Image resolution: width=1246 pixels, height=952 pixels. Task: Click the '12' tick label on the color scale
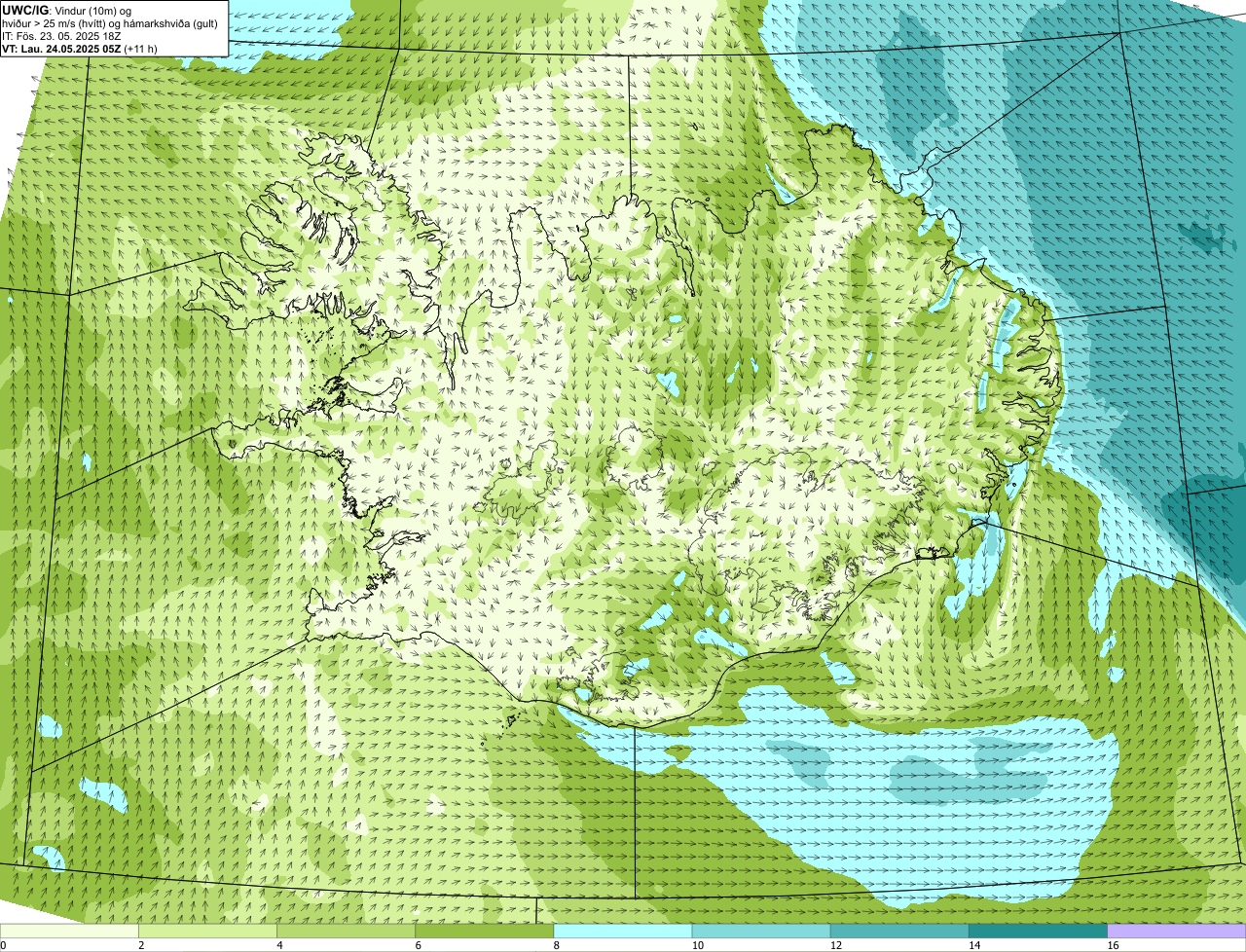coord(835,945)
